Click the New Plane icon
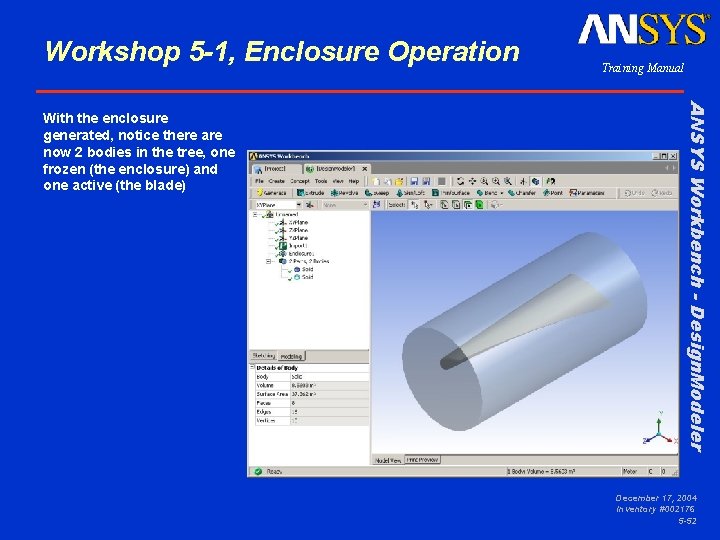The height and width of the screenshot is (540, 720). 309,205
